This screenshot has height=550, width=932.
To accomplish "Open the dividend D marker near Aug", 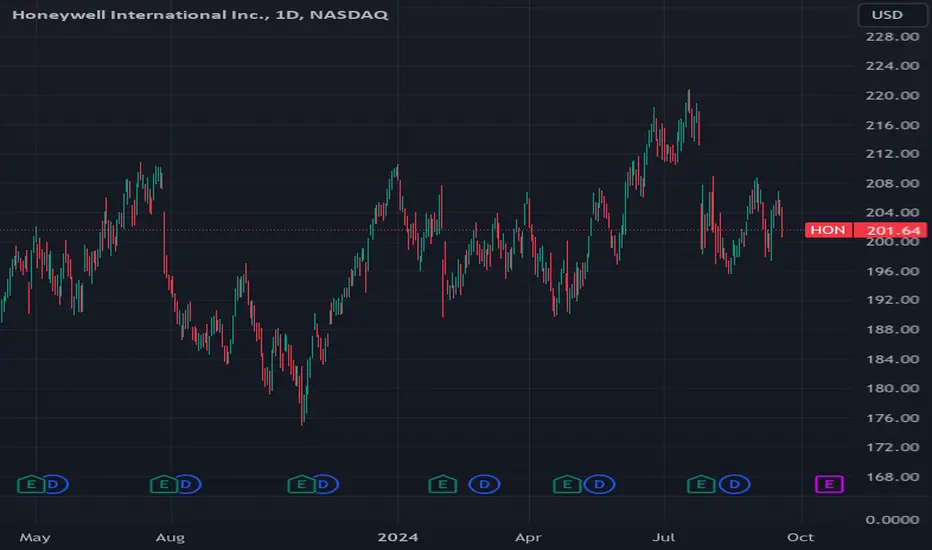I will [186, 485].
